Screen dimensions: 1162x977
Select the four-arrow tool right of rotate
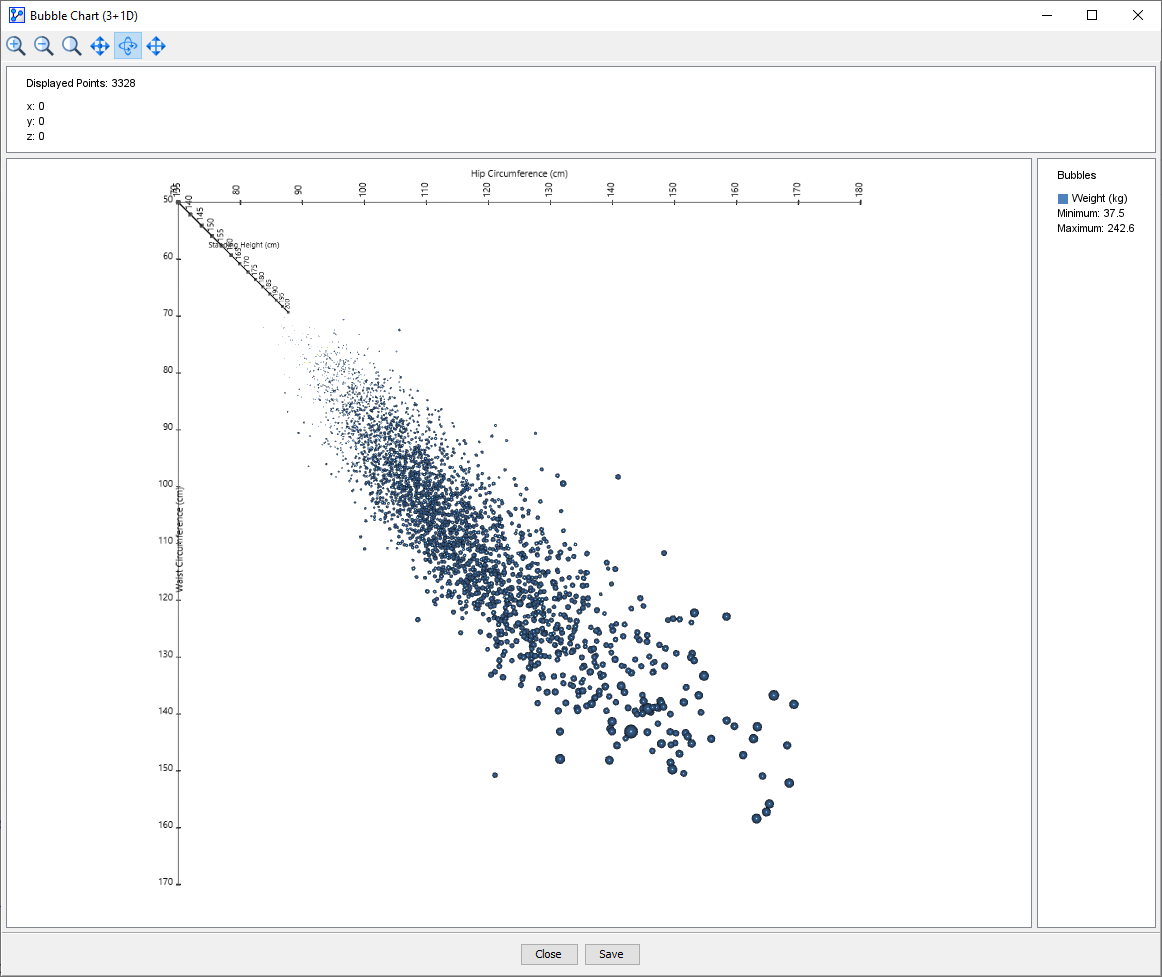click(156, 46)
